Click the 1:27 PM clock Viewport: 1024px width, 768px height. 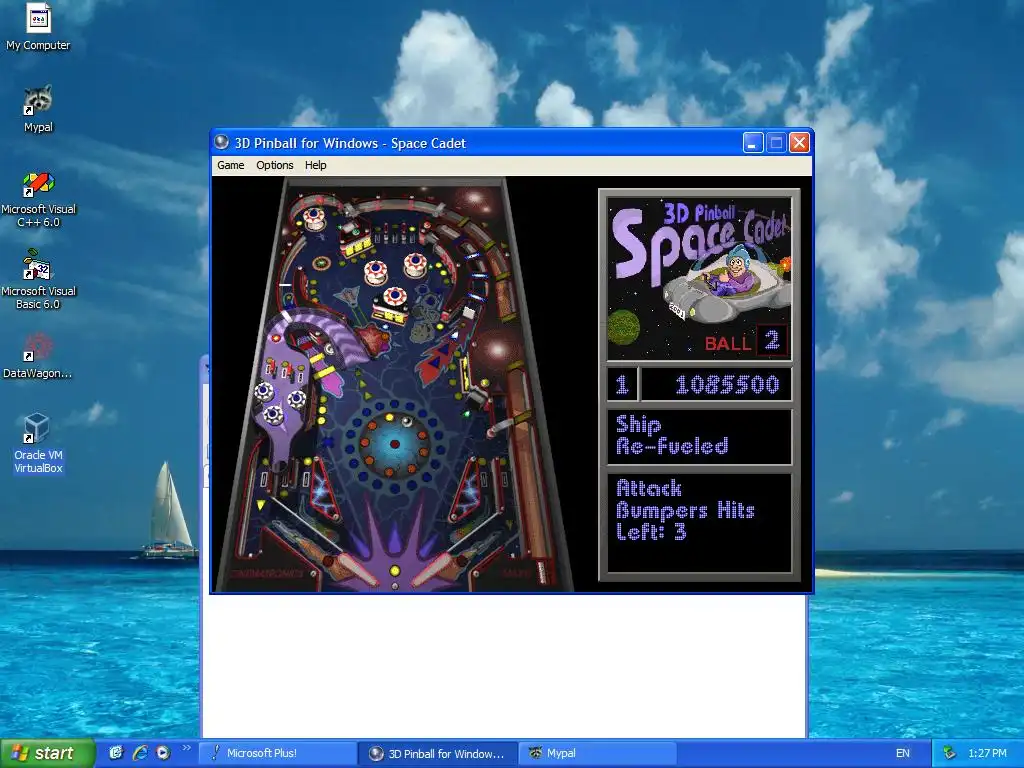[987, 753]
